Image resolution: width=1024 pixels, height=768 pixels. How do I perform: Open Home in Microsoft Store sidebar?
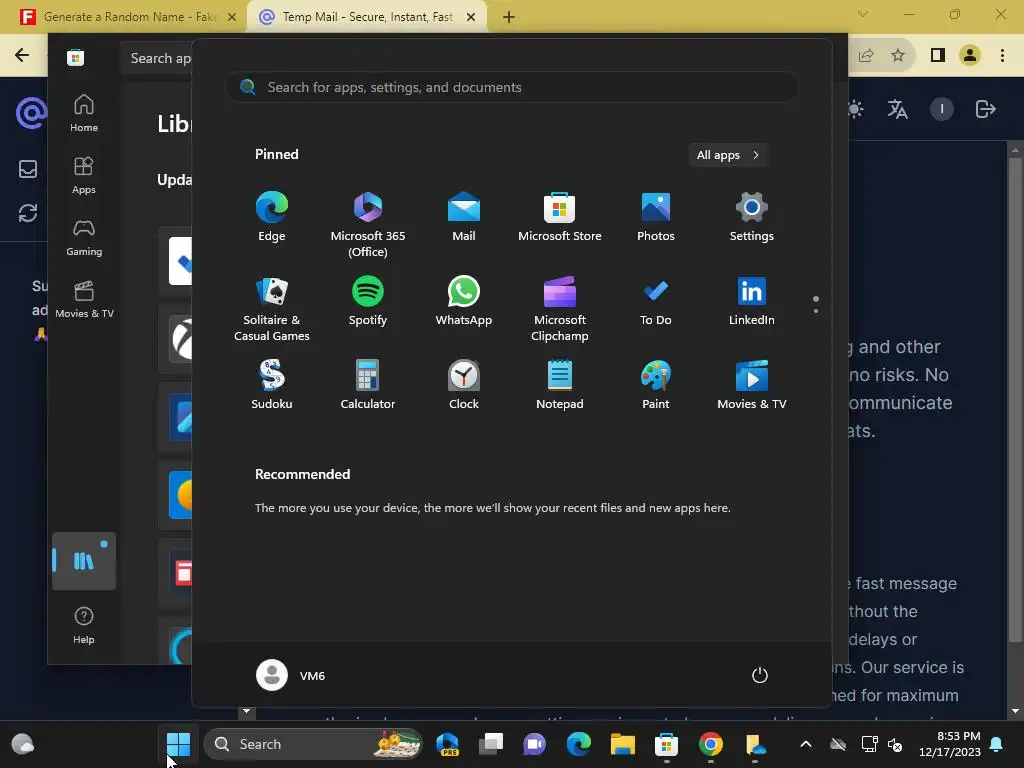(84, 114)
